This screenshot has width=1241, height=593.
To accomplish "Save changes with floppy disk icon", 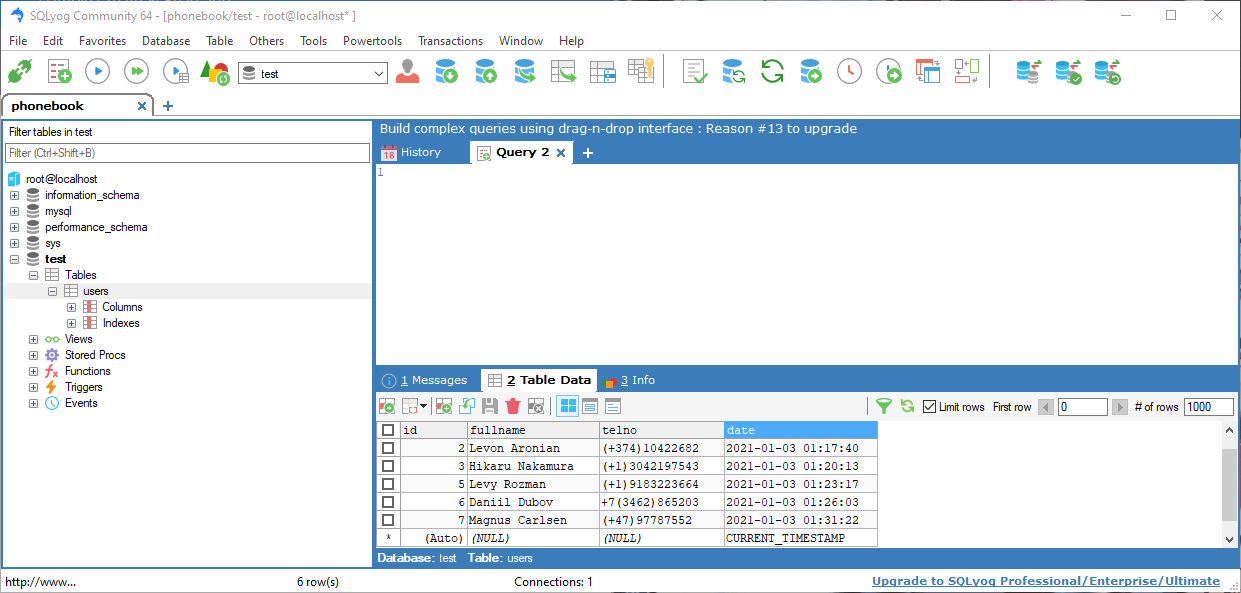I will pyautogui.click(x=490, y=406).
